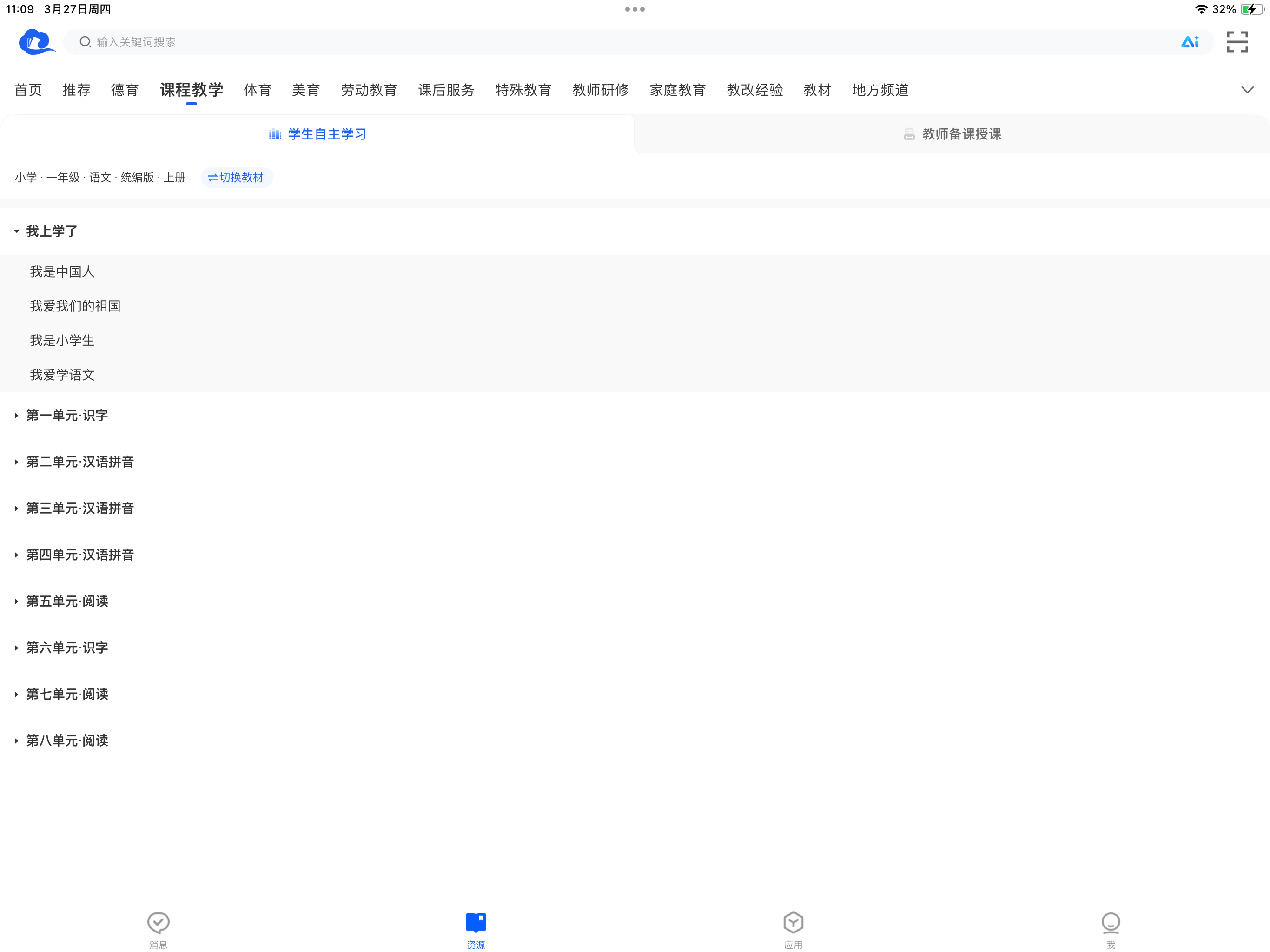
Task: Select the 学生自主学习 tab
Action: [317, 134]
